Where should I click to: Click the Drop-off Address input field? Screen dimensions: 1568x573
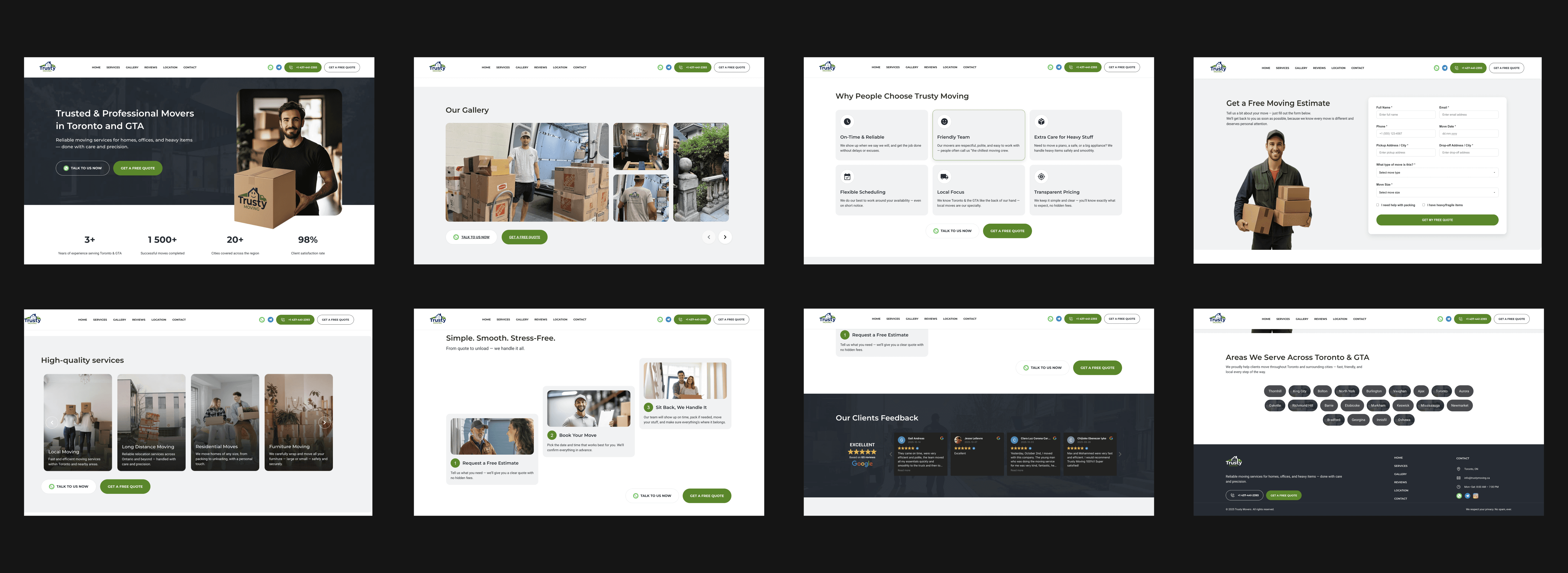click(x=1469, y=153)
